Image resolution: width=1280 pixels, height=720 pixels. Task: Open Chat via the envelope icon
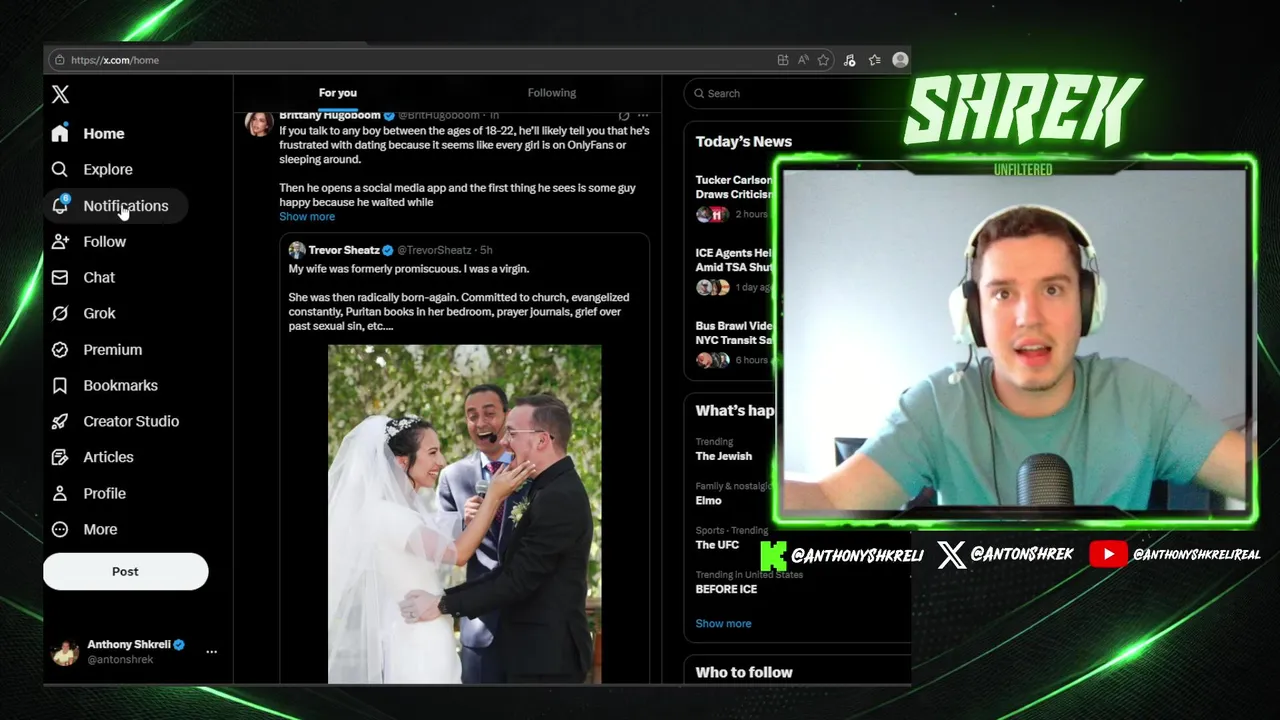60,277
